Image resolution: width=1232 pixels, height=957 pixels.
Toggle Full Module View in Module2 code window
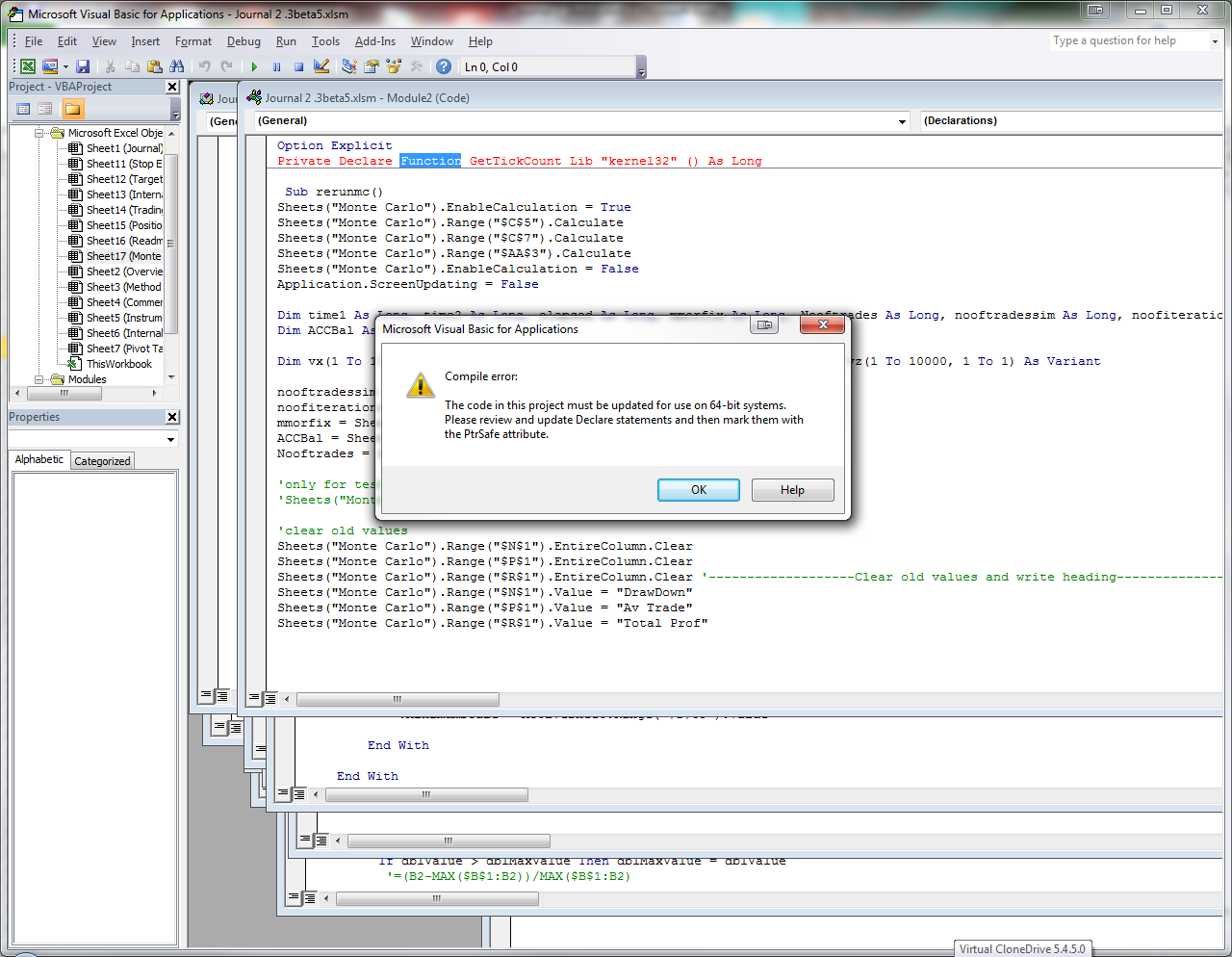[x=269, y=699]
